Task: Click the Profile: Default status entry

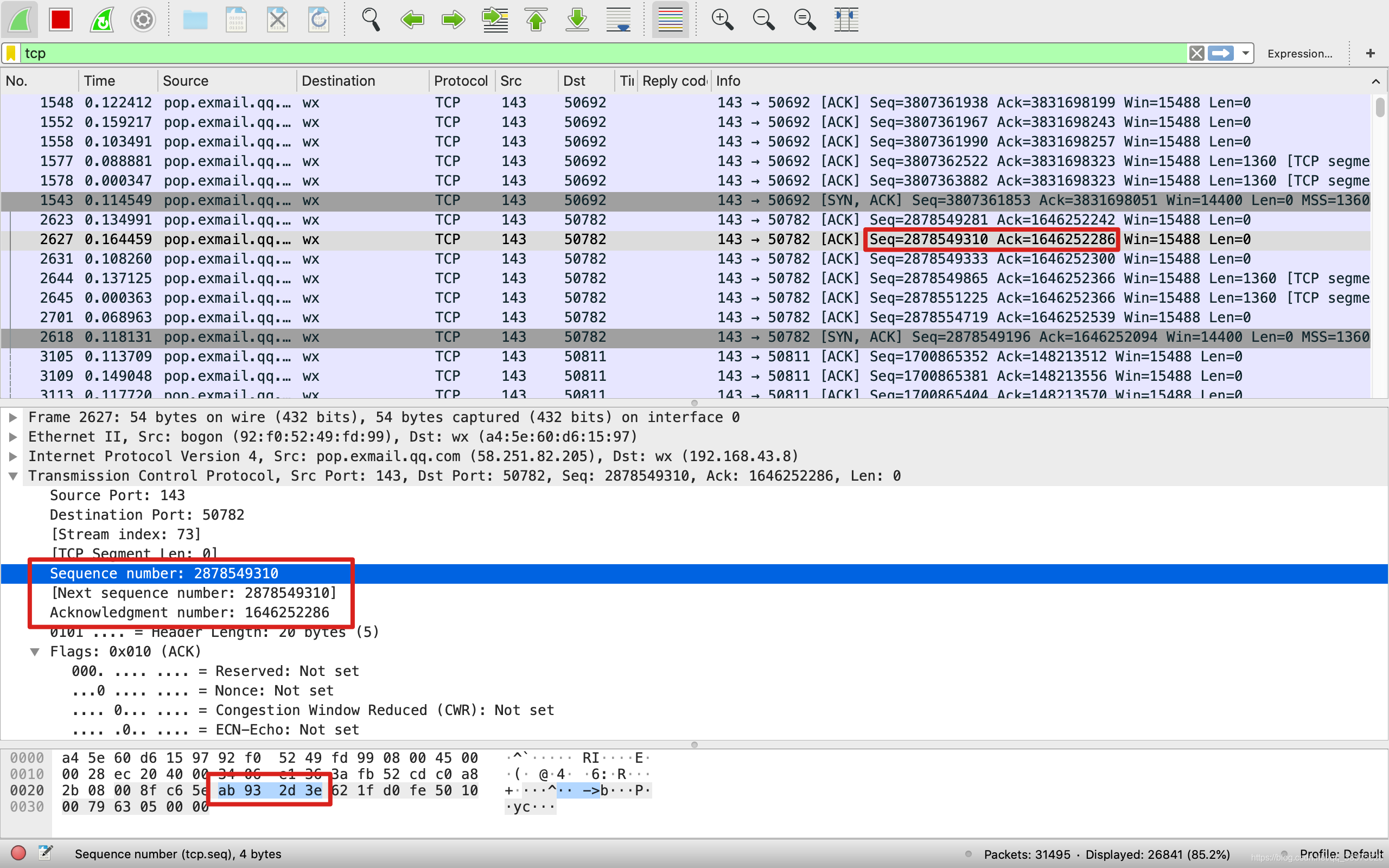Action: 1341,854
